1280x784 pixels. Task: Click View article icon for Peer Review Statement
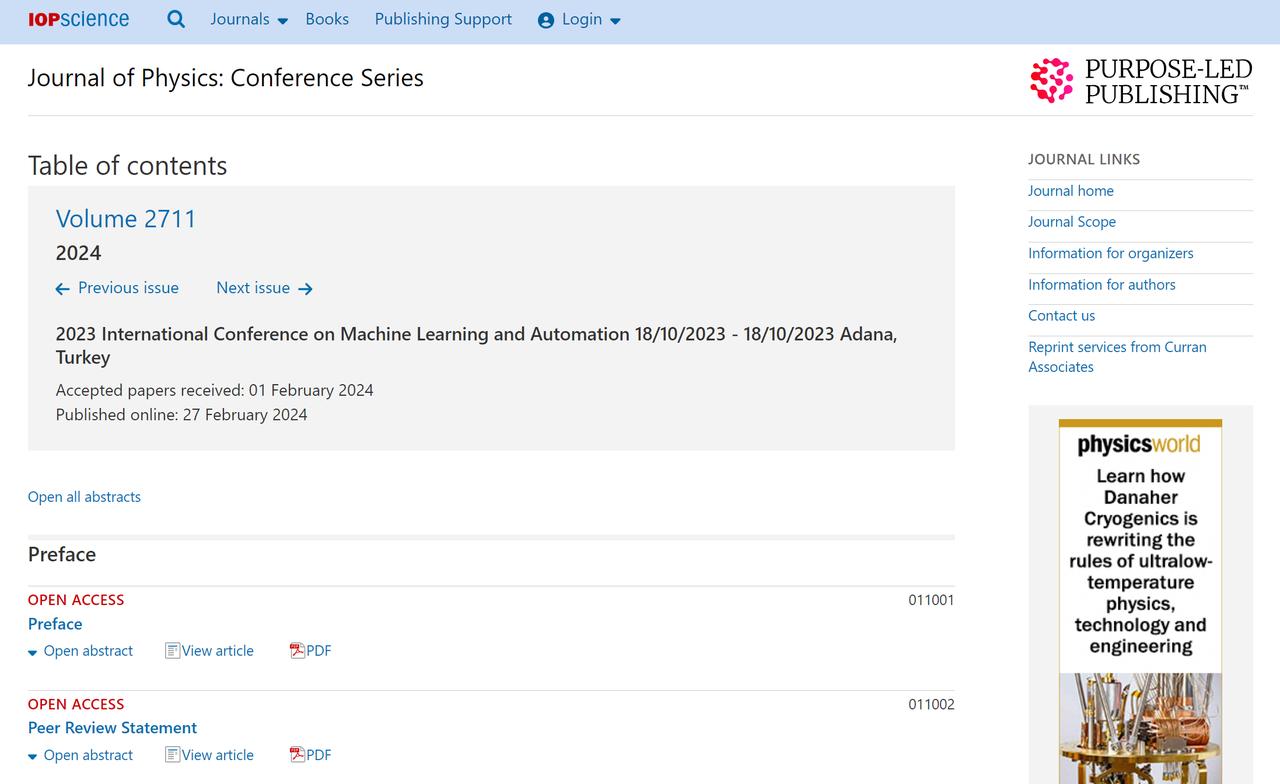pos(172,754)
